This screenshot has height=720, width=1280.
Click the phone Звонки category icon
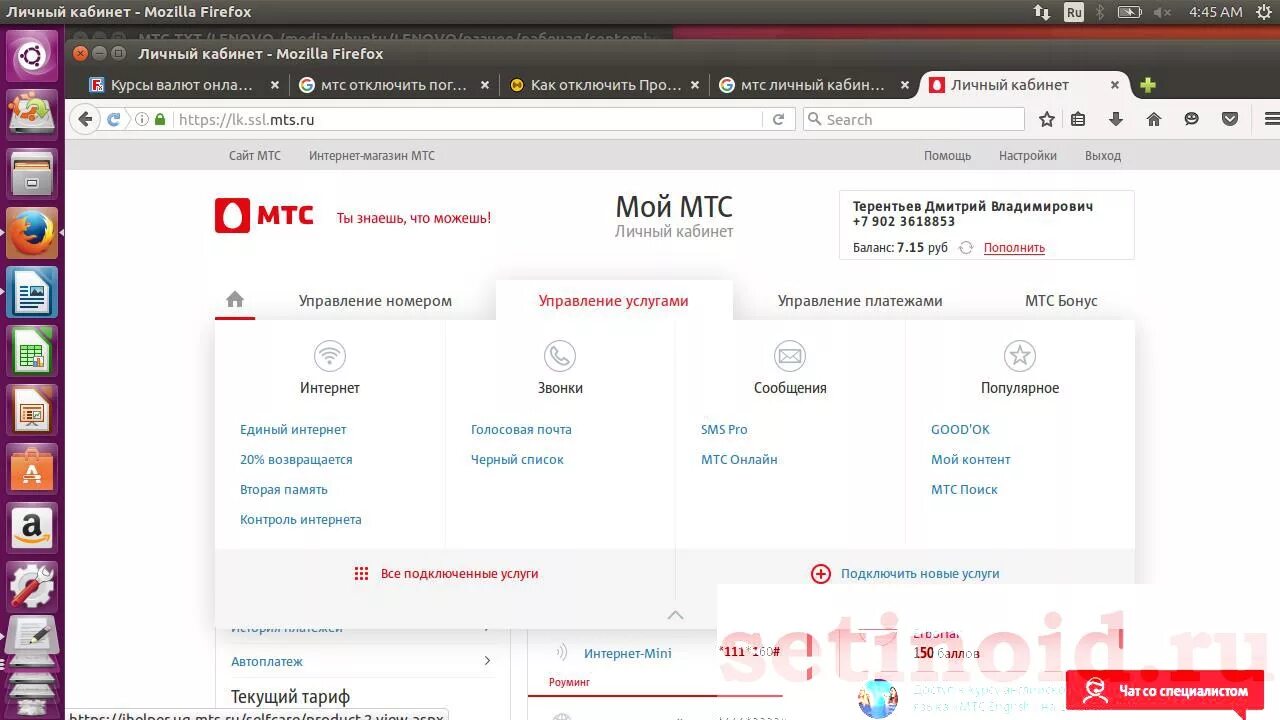pyautogui.click(x=560, y=355)
